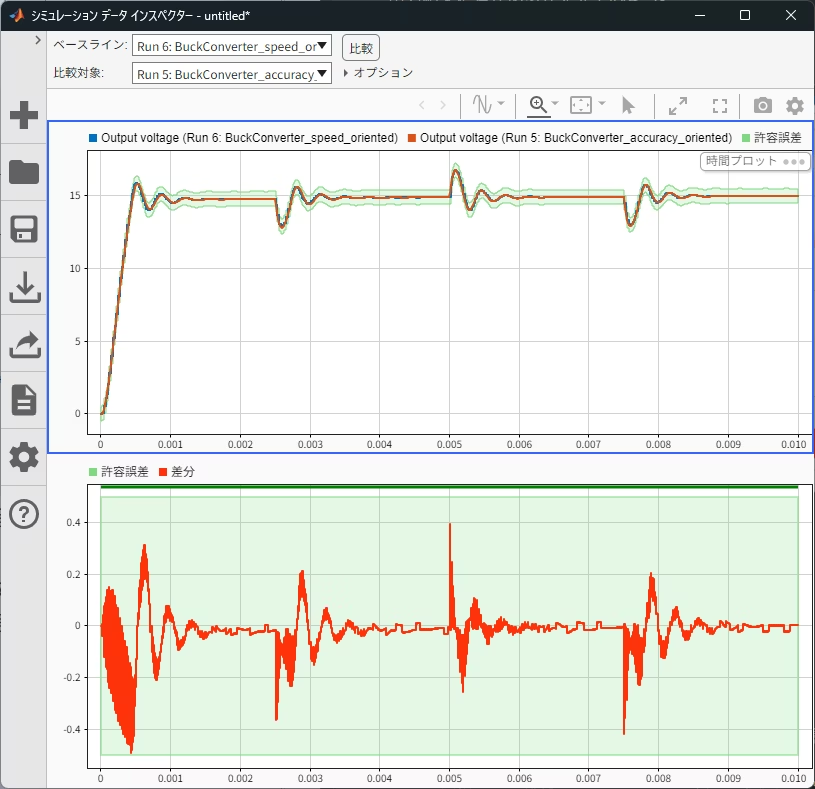Toggle full screen with the corner brackets icon
The image size is (815, 789).
(x=719, y=105)
